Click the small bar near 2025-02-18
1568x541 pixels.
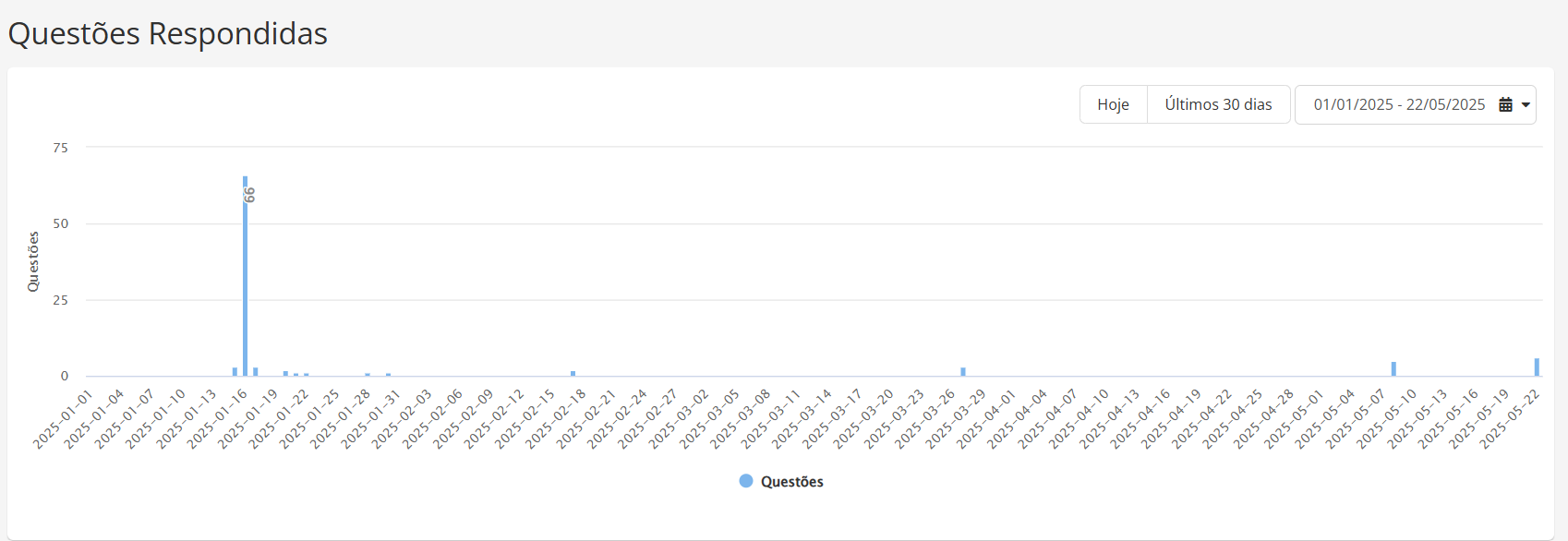click(x=573, y=374)
